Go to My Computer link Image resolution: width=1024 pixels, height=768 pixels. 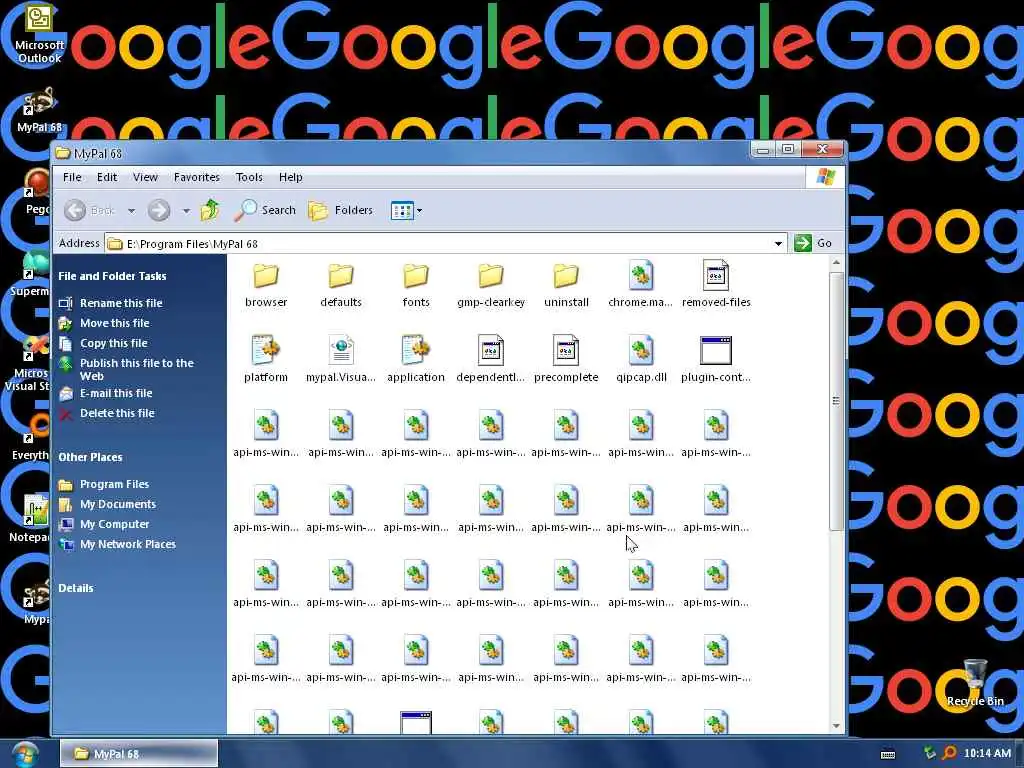[x=114, y=524]
